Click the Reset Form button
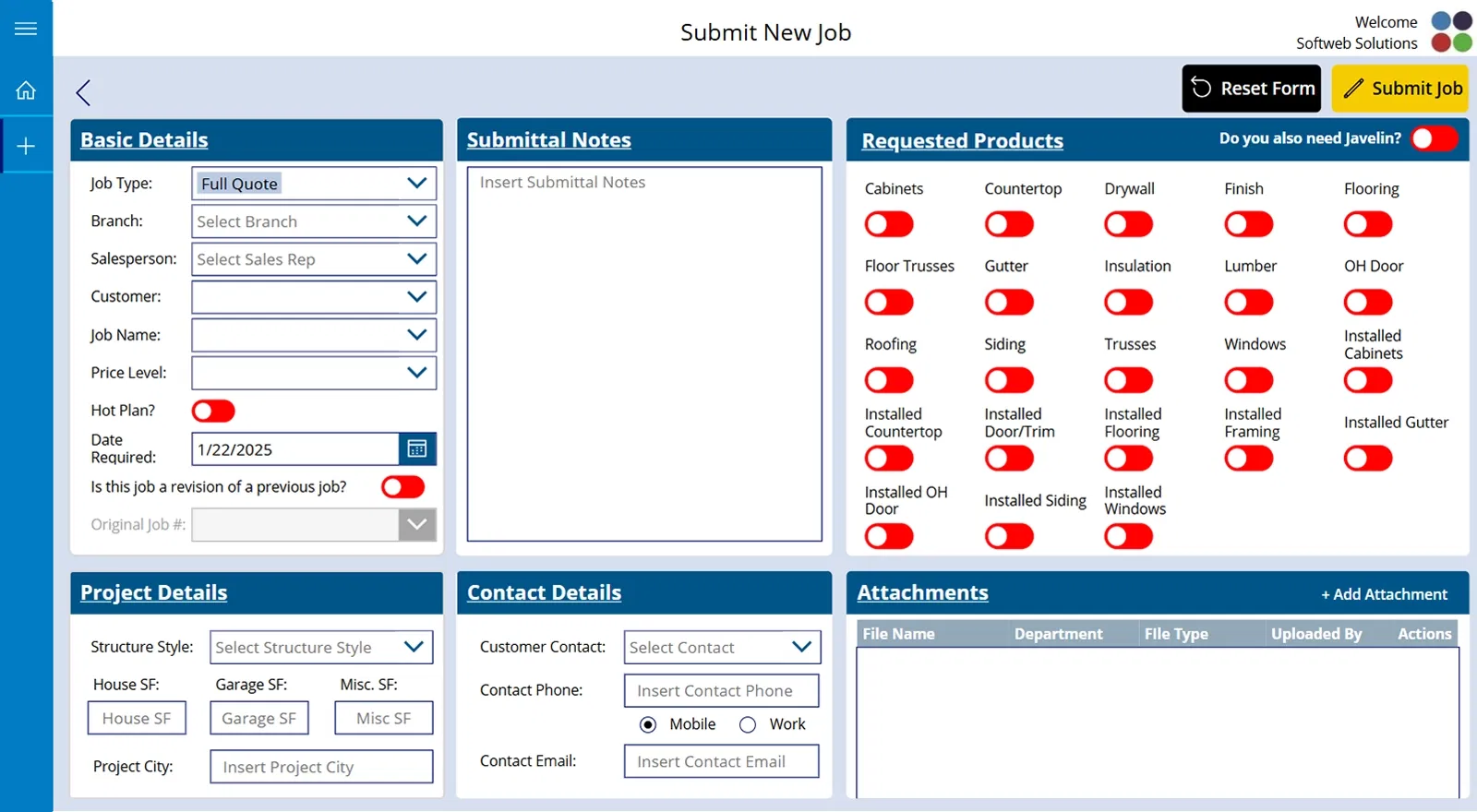Viewport: 1477px width, 812px height. pyautogui.click(x=1251, y=89)
